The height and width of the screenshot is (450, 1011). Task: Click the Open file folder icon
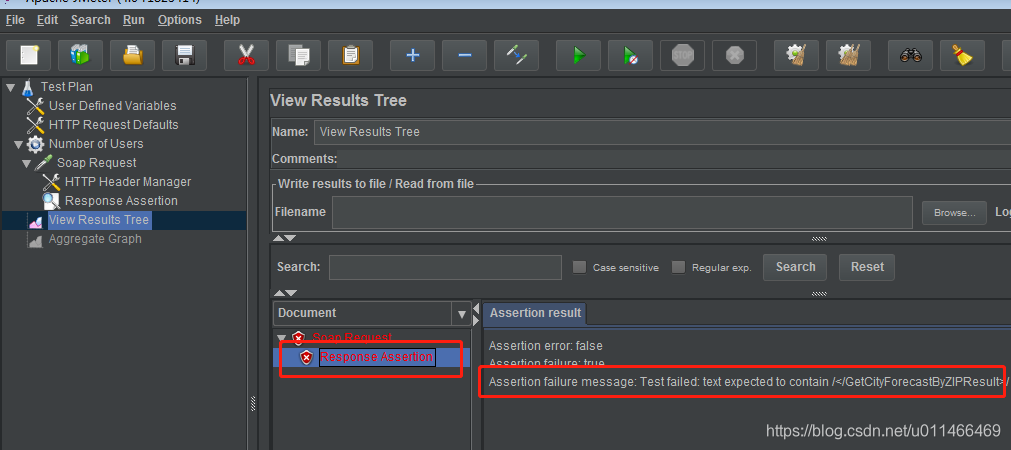point(132,55)
